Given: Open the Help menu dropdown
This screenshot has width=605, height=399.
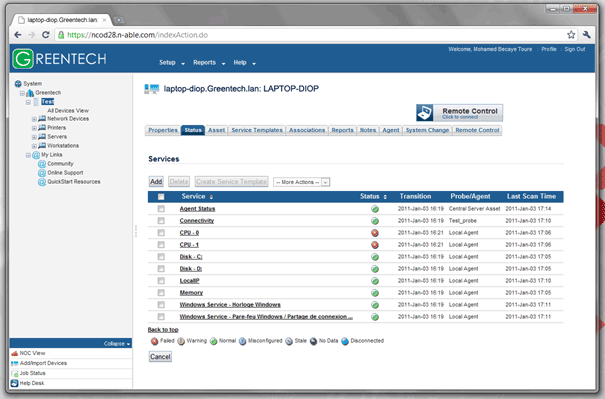Looking at the screenshot, I should point(244,63).
